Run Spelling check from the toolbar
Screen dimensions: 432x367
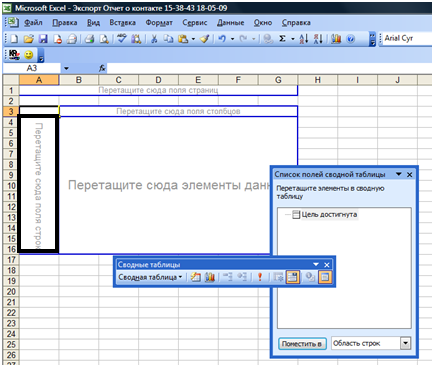[121, 39]
